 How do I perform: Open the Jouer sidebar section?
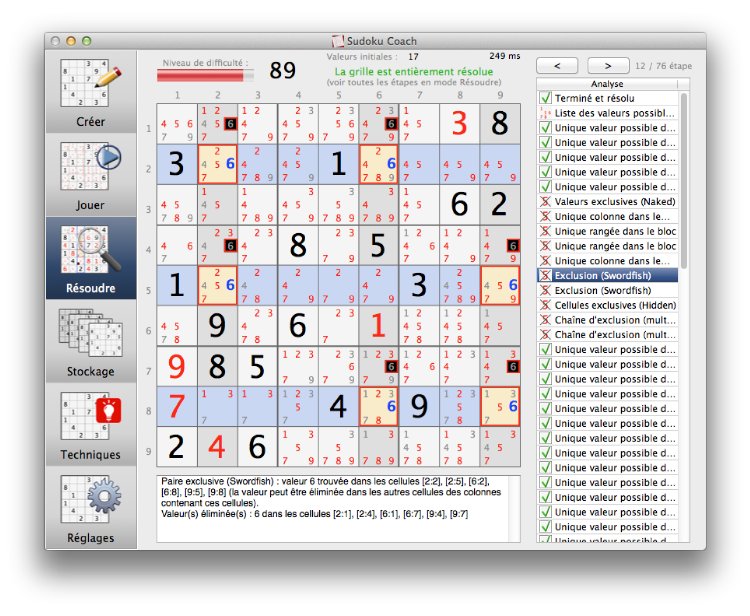coord(90,176)
